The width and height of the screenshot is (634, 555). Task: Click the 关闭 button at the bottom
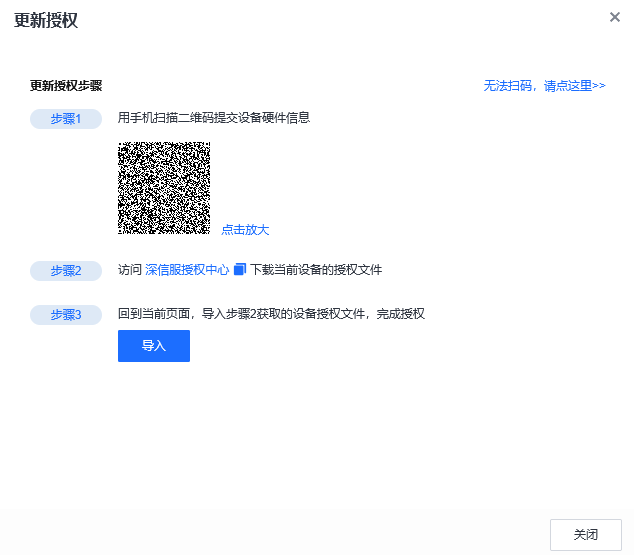point(585,535)
